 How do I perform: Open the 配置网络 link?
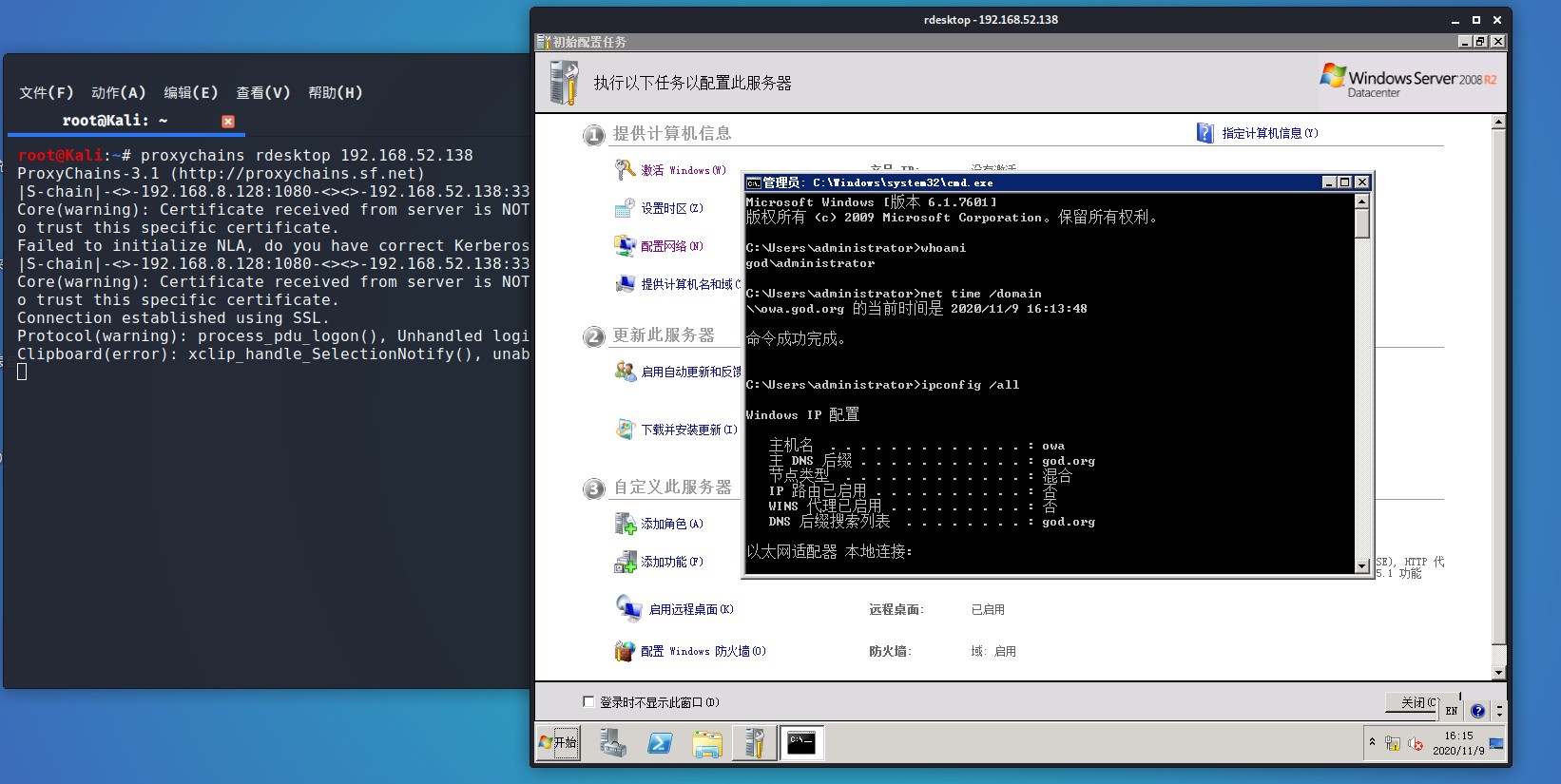coord(672,246)
